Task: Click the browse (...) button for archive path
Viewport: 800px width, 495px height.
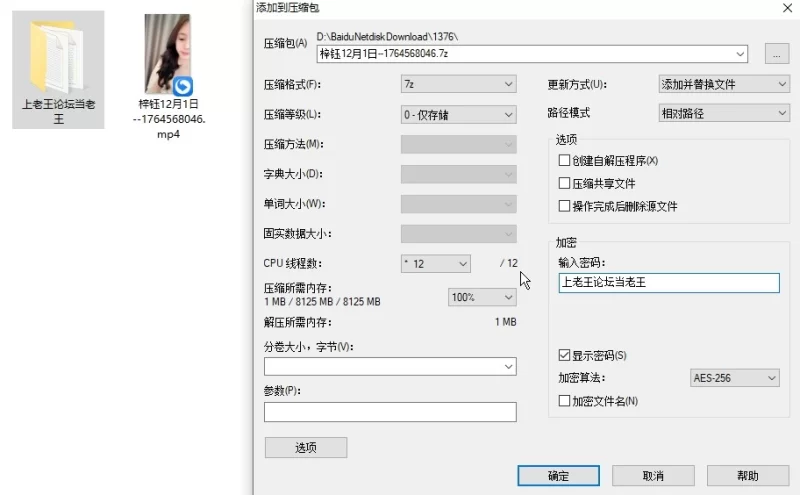Action: (x=776, y=53)
